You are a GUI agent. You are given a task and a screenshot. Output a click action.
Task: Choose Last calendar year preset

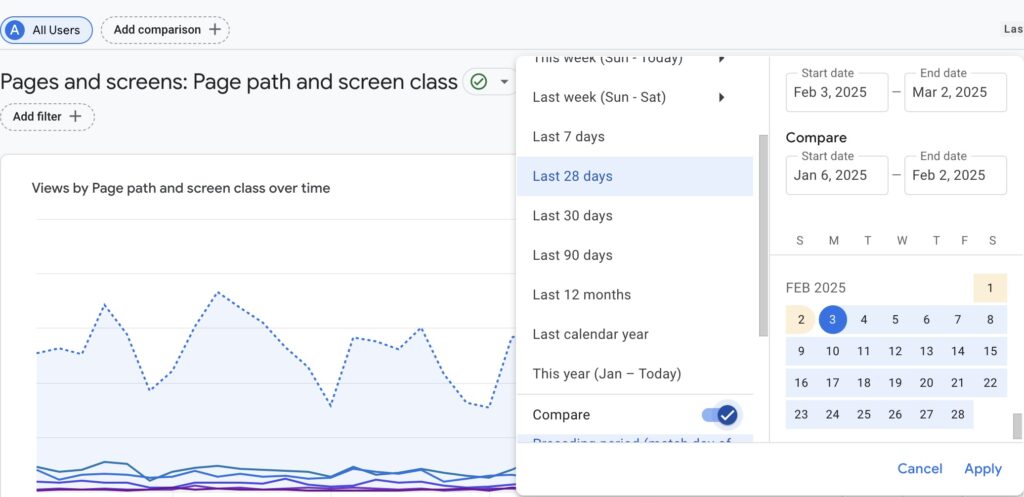tap(635, 334)
